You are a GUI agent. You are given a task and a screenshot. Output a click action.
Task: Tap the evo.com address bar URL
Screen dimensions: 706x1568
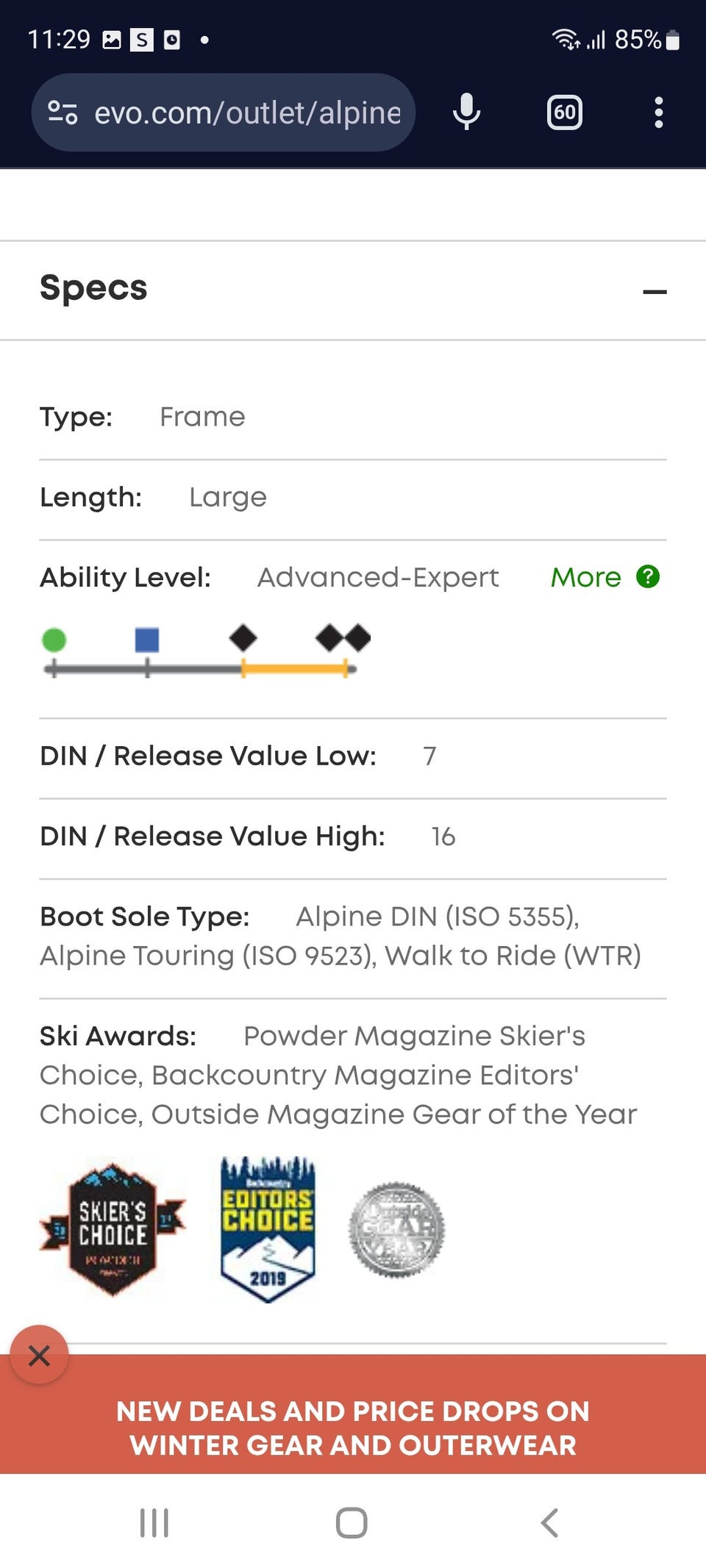point(247,112)
